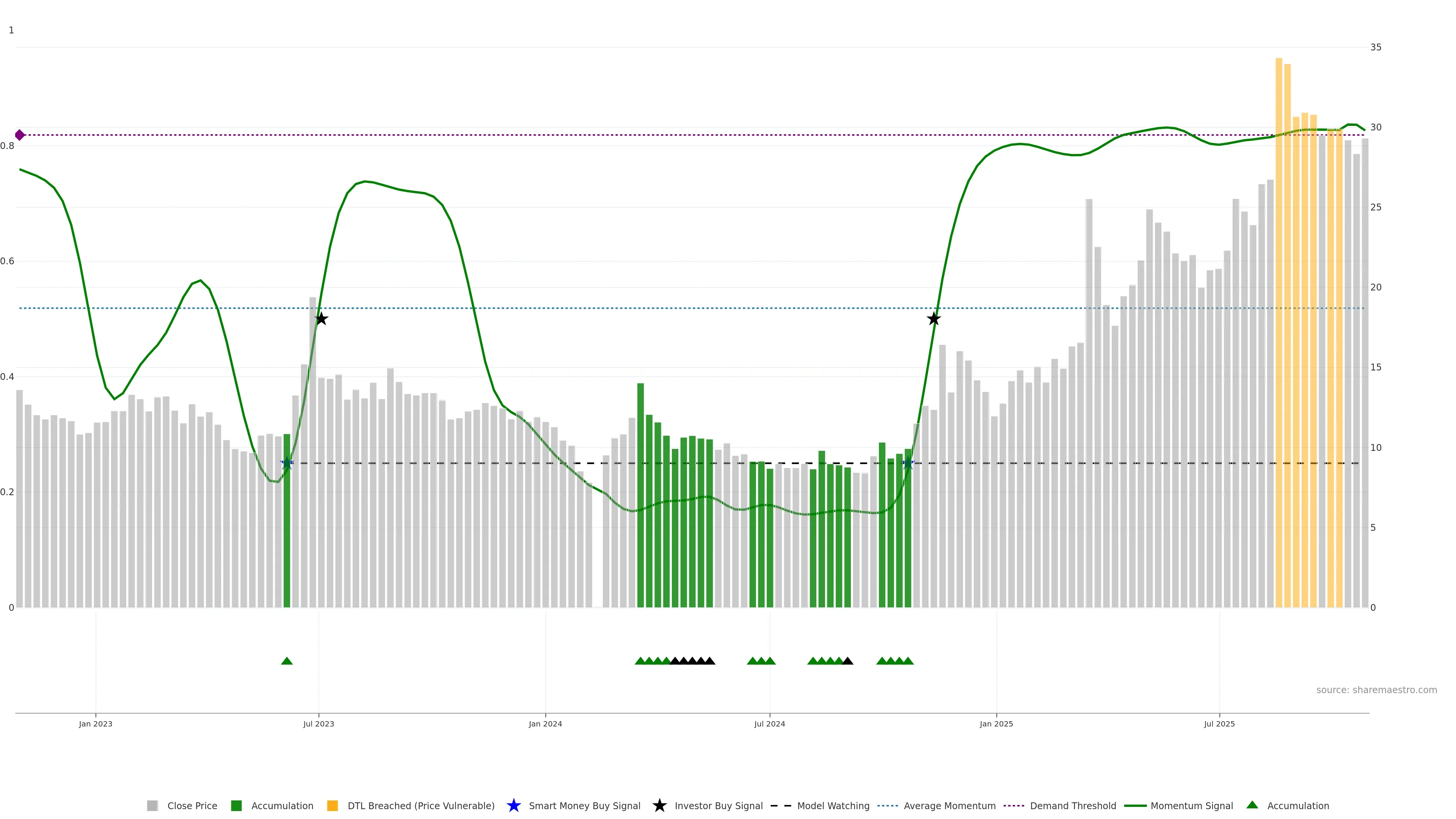The image size is (1456, 819).
Task: Toggle DTL Breached legend entry
Action: (420, 805)
